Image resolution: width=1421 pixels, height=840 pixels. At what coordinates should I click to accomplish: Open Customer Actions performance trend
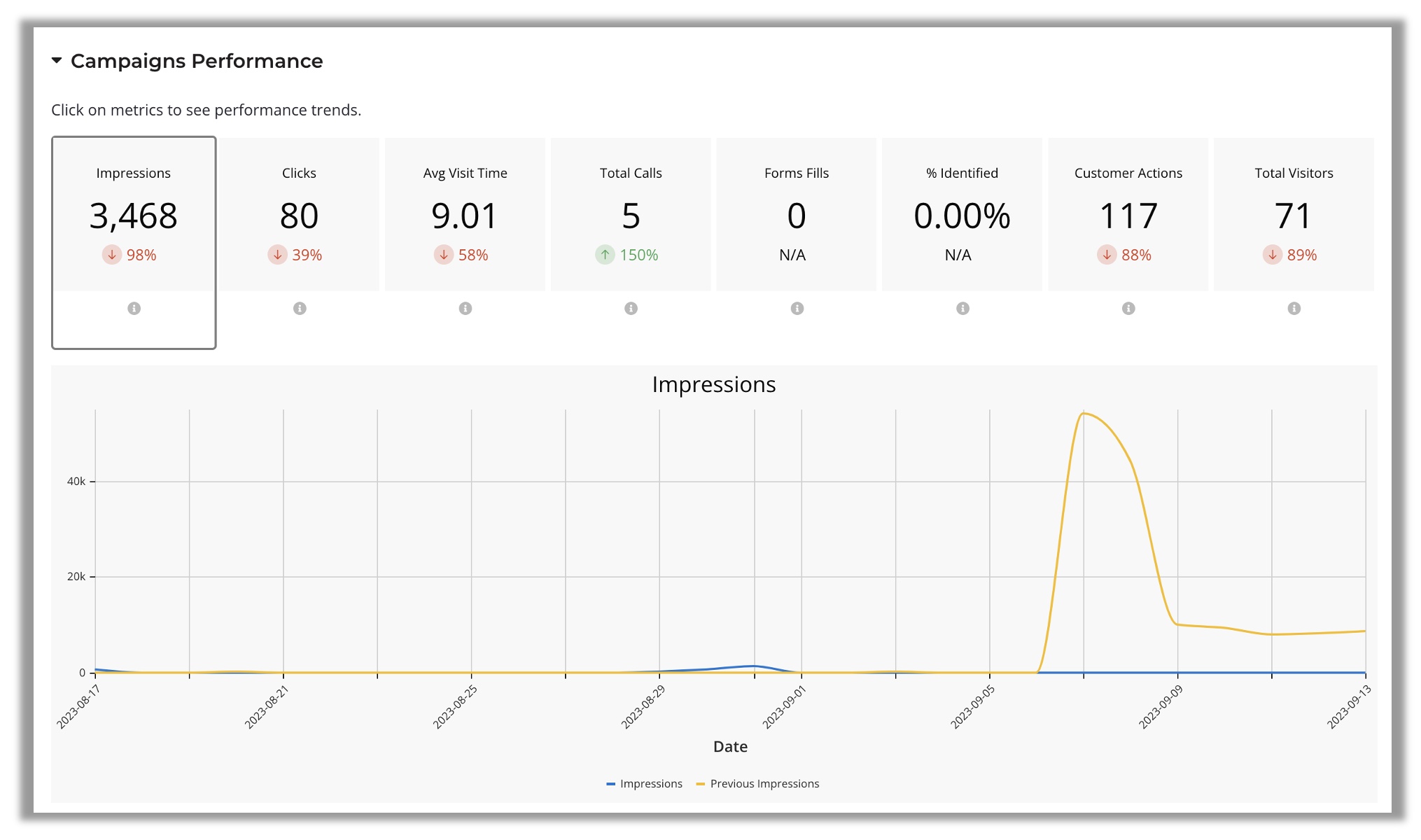(x=1128, y=210)
